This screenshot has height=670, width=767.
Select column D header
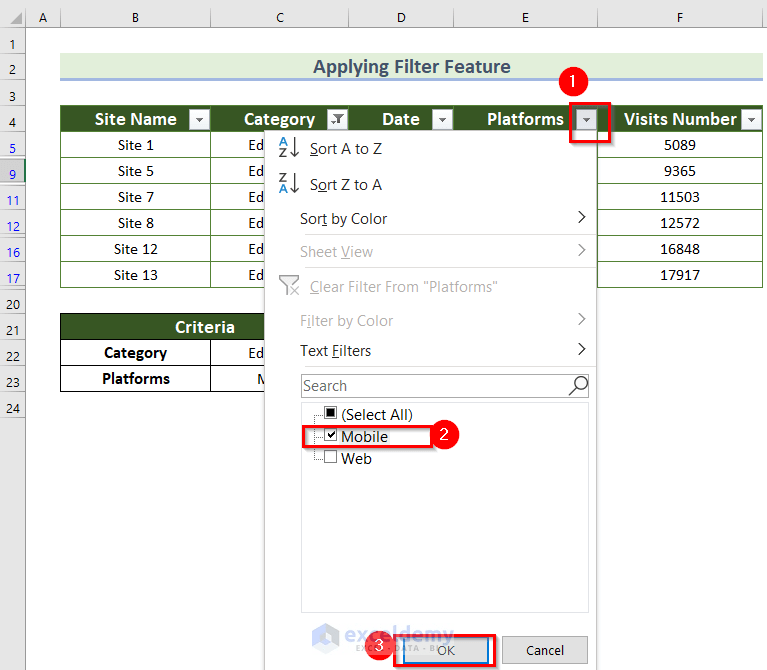401,18
